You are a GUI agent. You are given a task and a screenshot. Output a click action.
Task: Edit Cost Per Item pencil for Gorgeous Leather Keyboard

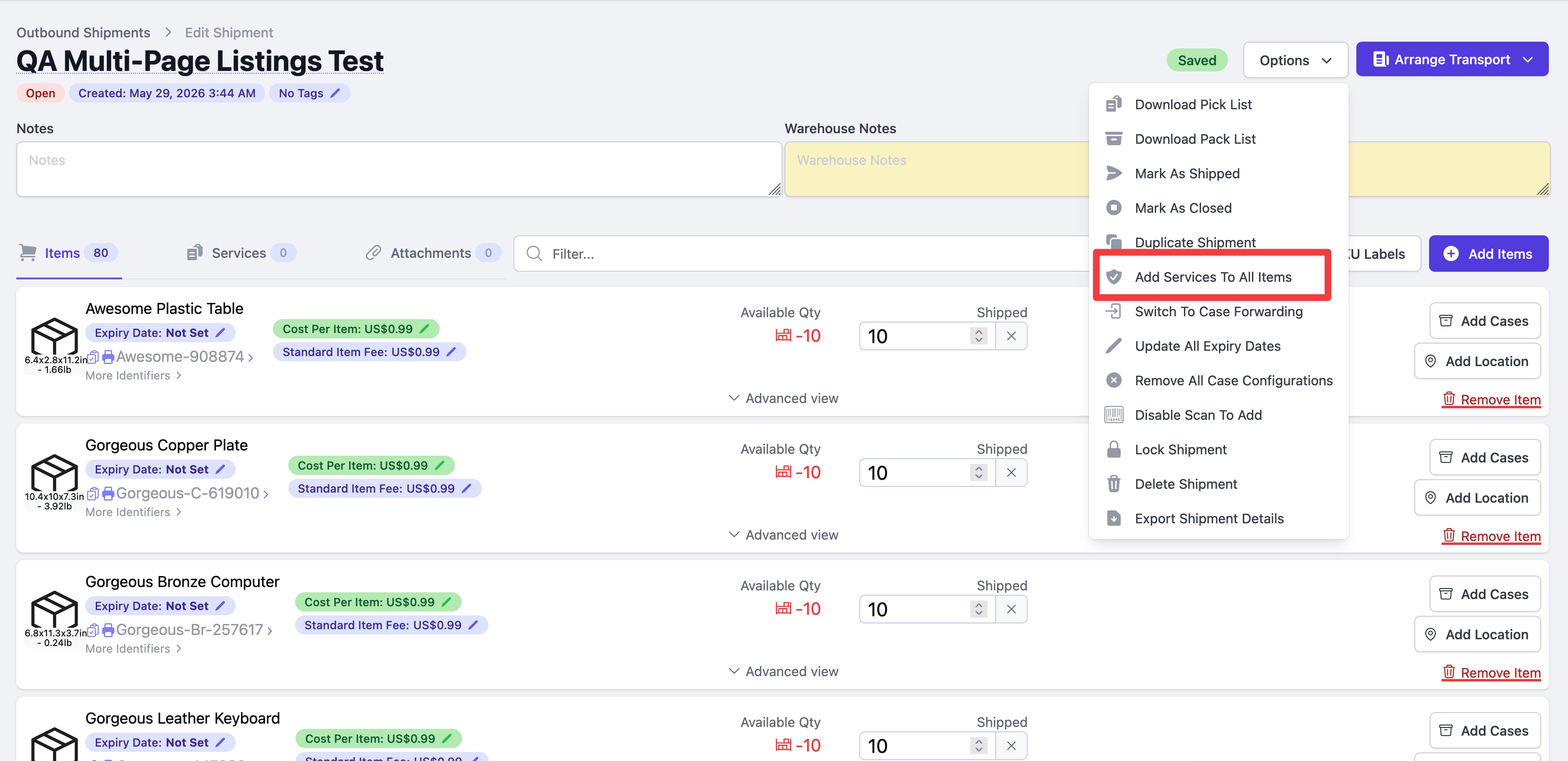447,738
